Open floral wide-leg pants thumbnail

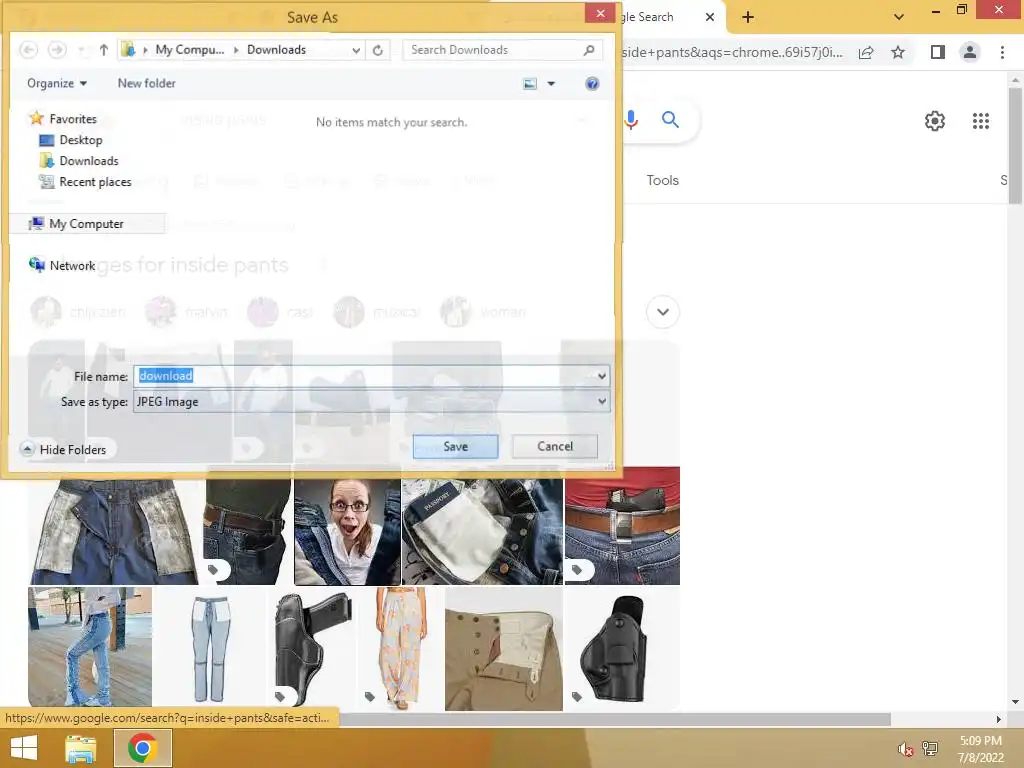point(400,648)
